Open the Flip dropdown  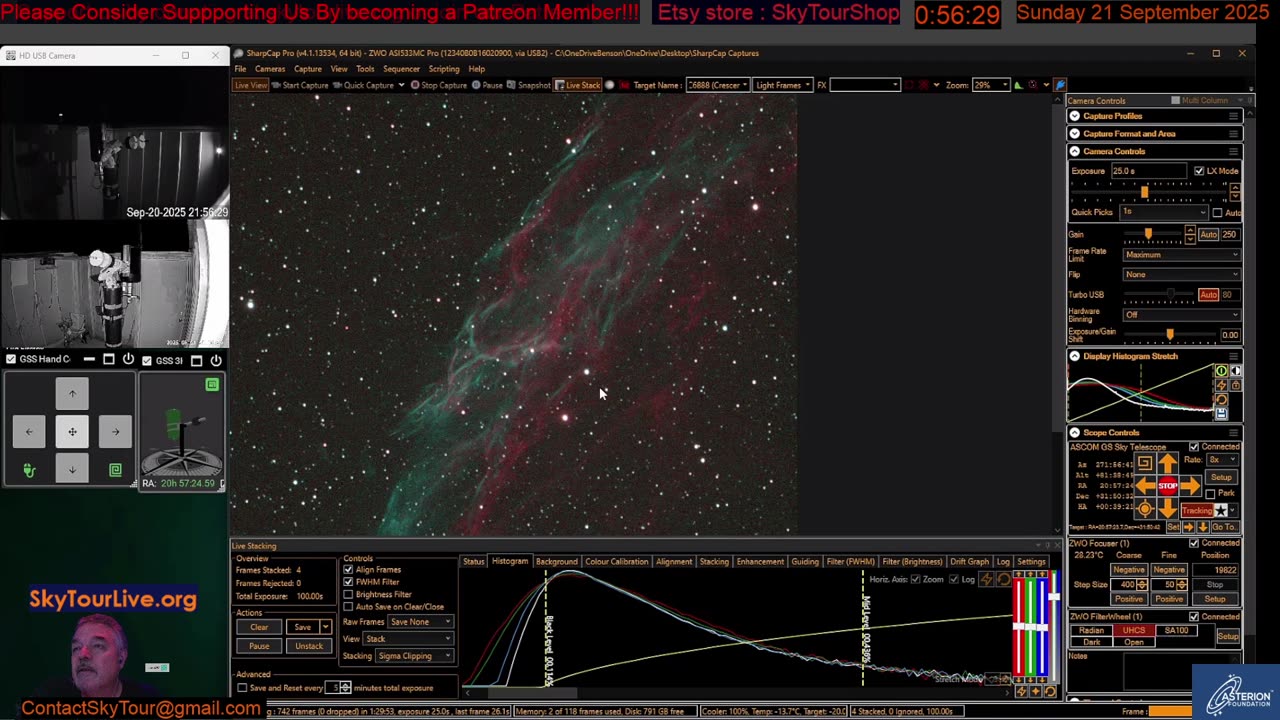(1181, 275)
